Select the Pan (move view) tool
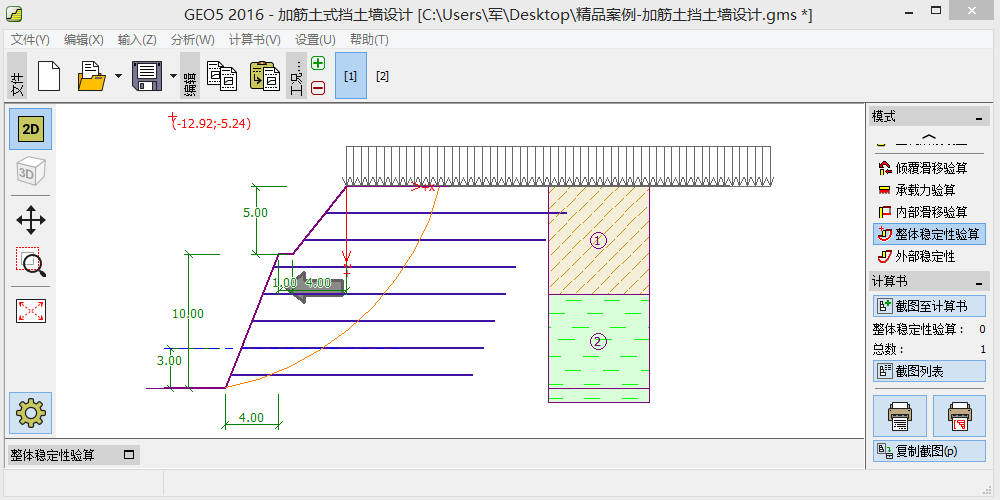The image size is (1000, 500). [31, 220]
